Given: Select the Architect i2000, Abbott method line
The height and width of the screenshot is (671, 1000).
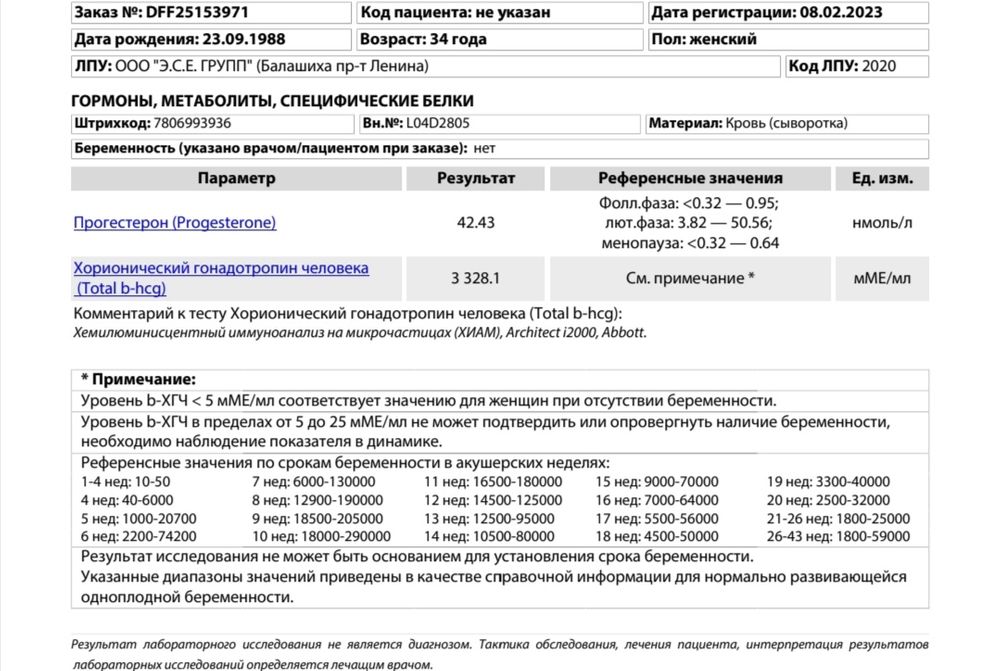Looking at the screenshot, I should pyautogui.click(x=360, y=332).
